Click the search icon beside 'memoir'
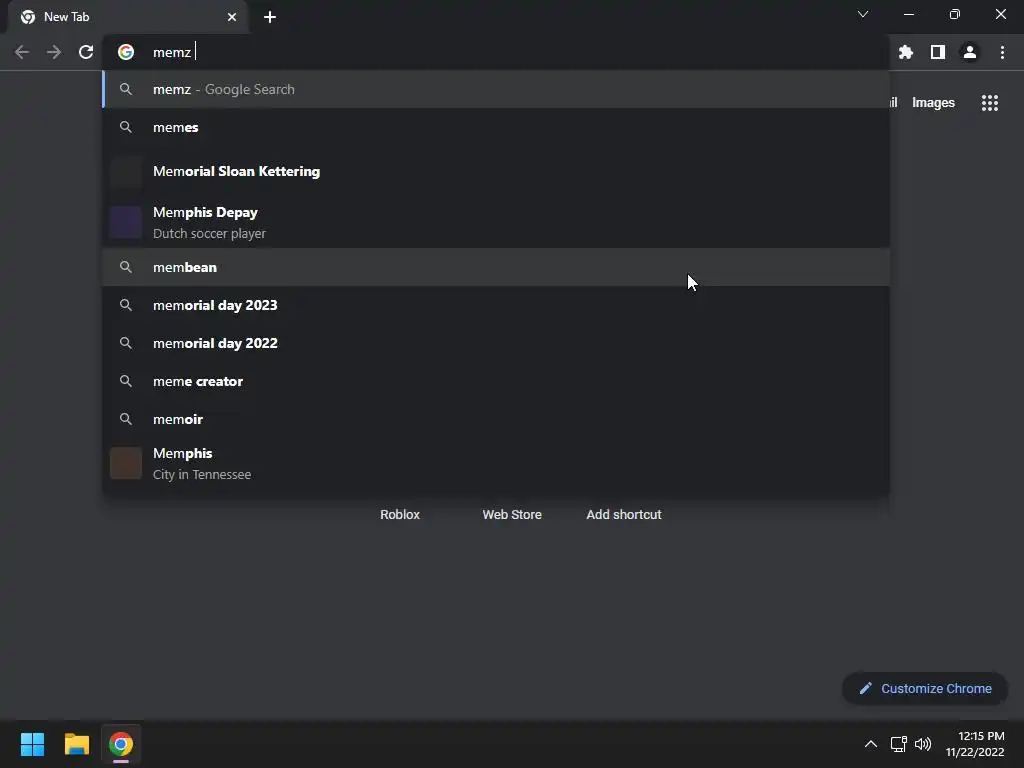Image resolution: width=1024 pixels, height=768 pixels. tap(126, 419)
